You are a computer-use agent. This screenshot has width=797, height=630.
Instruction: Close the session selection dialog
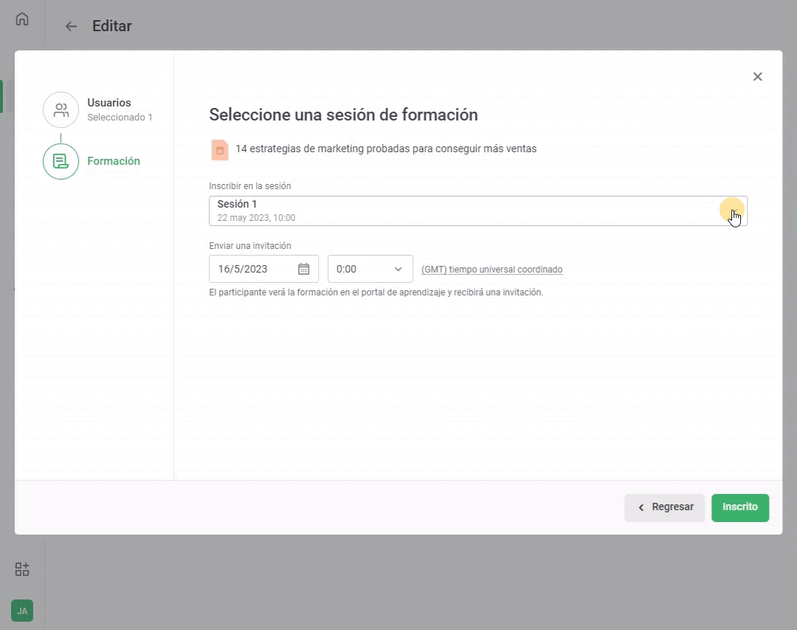pyautogui.click(x=757, y=77)
